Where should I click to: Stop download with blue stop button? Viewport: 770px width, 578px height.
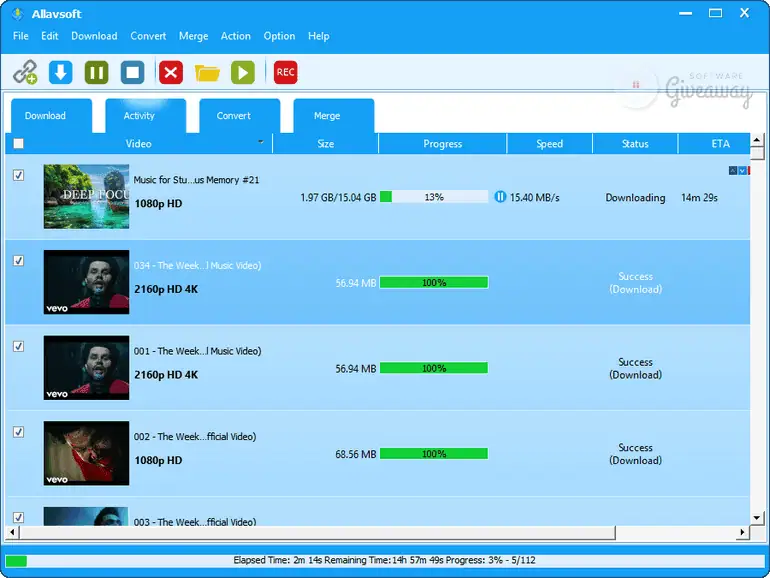click(133, 73)
